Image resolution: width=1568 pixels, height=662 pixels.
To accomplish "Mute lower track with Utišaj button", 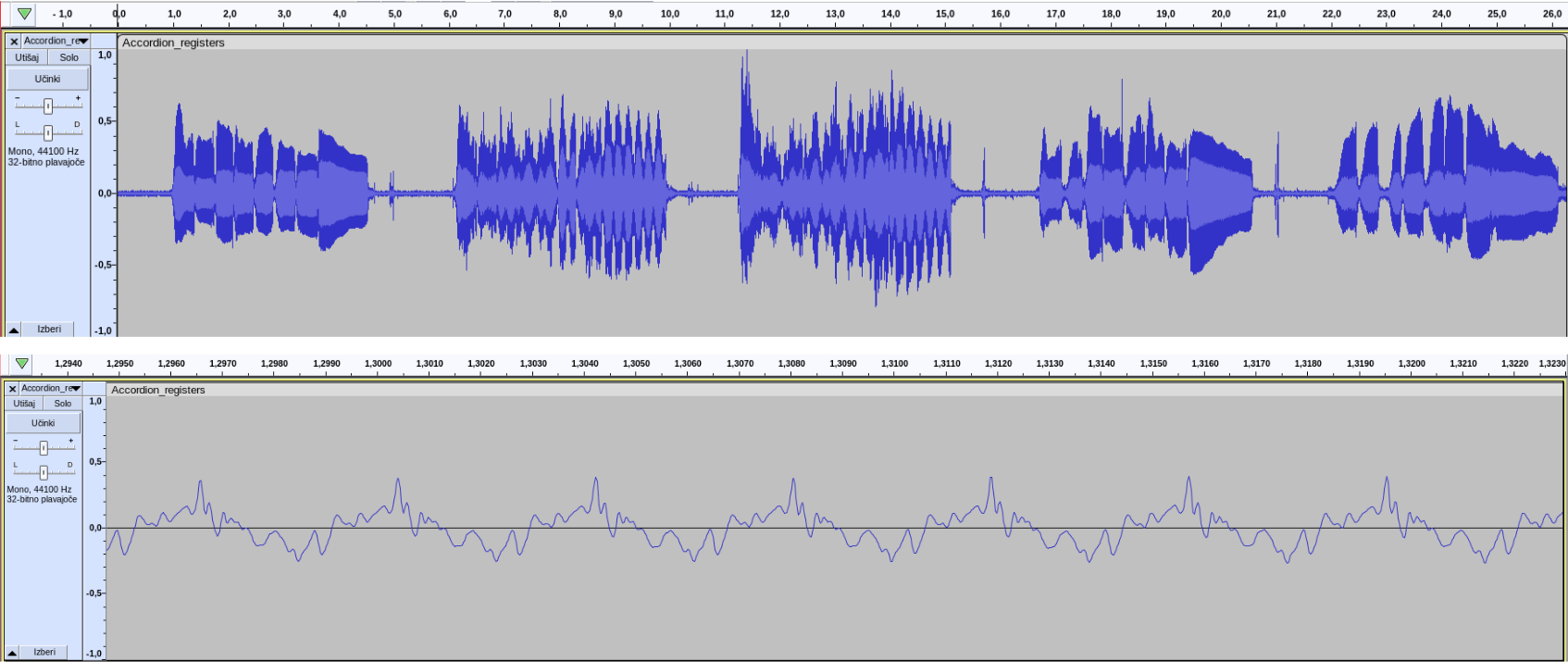I will tap(24, 404).
